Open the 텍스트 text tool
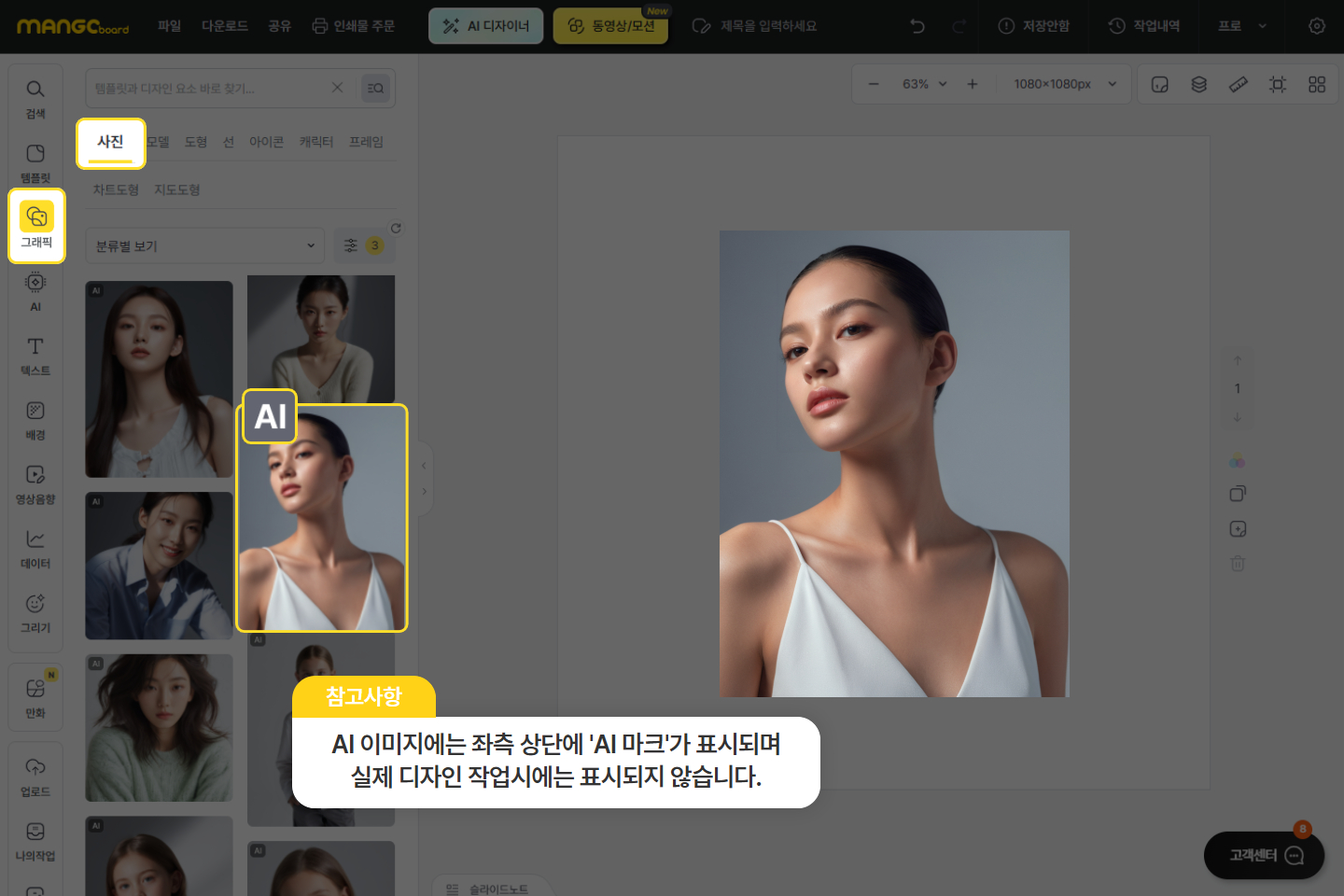The image size is (1344, 896). (35, 356)
